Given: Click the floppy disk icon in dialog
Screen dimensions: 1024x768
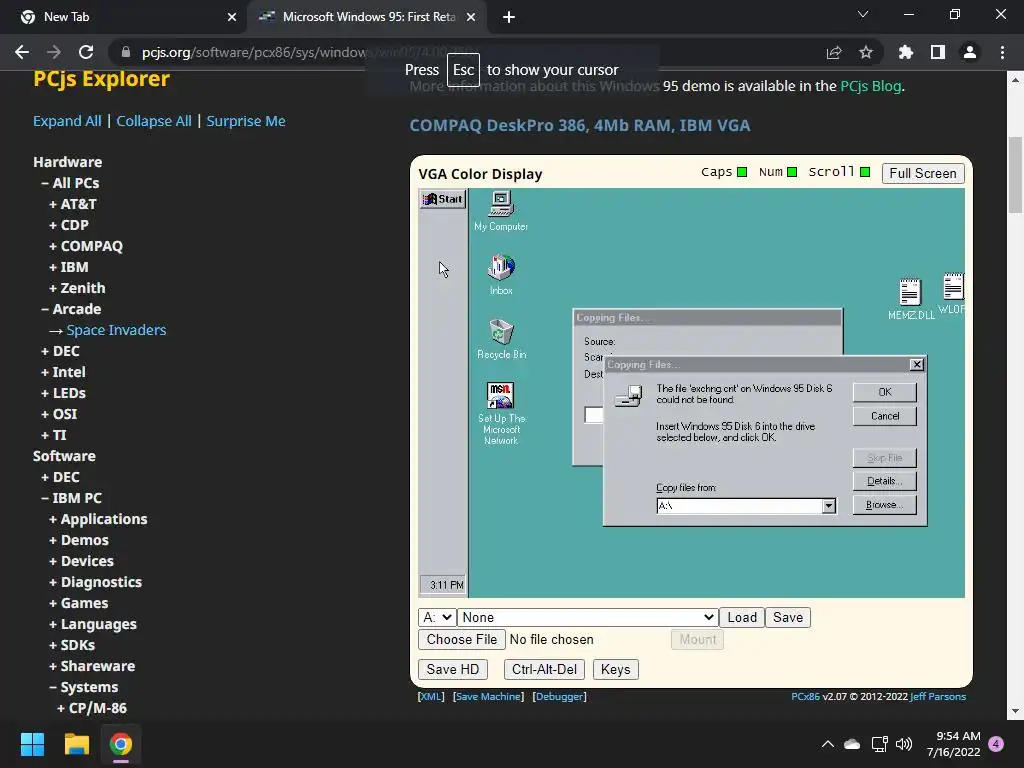Looking at the screenshot, I should pos(628,395).
